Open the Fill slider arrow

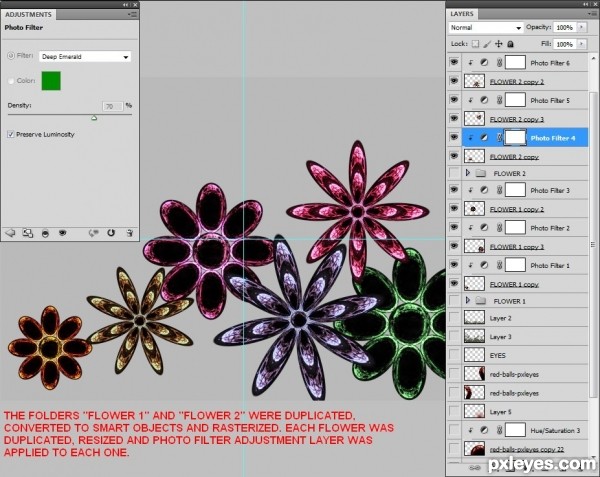tap(582, 44)
